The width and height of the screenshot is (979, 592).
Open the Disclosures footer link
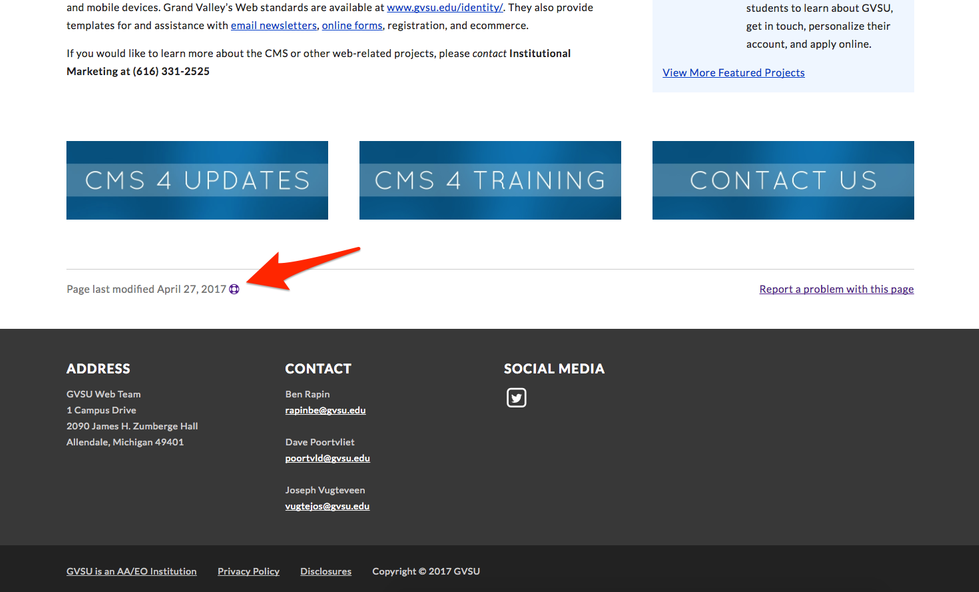pyautogui.click(x=325, y=571)
